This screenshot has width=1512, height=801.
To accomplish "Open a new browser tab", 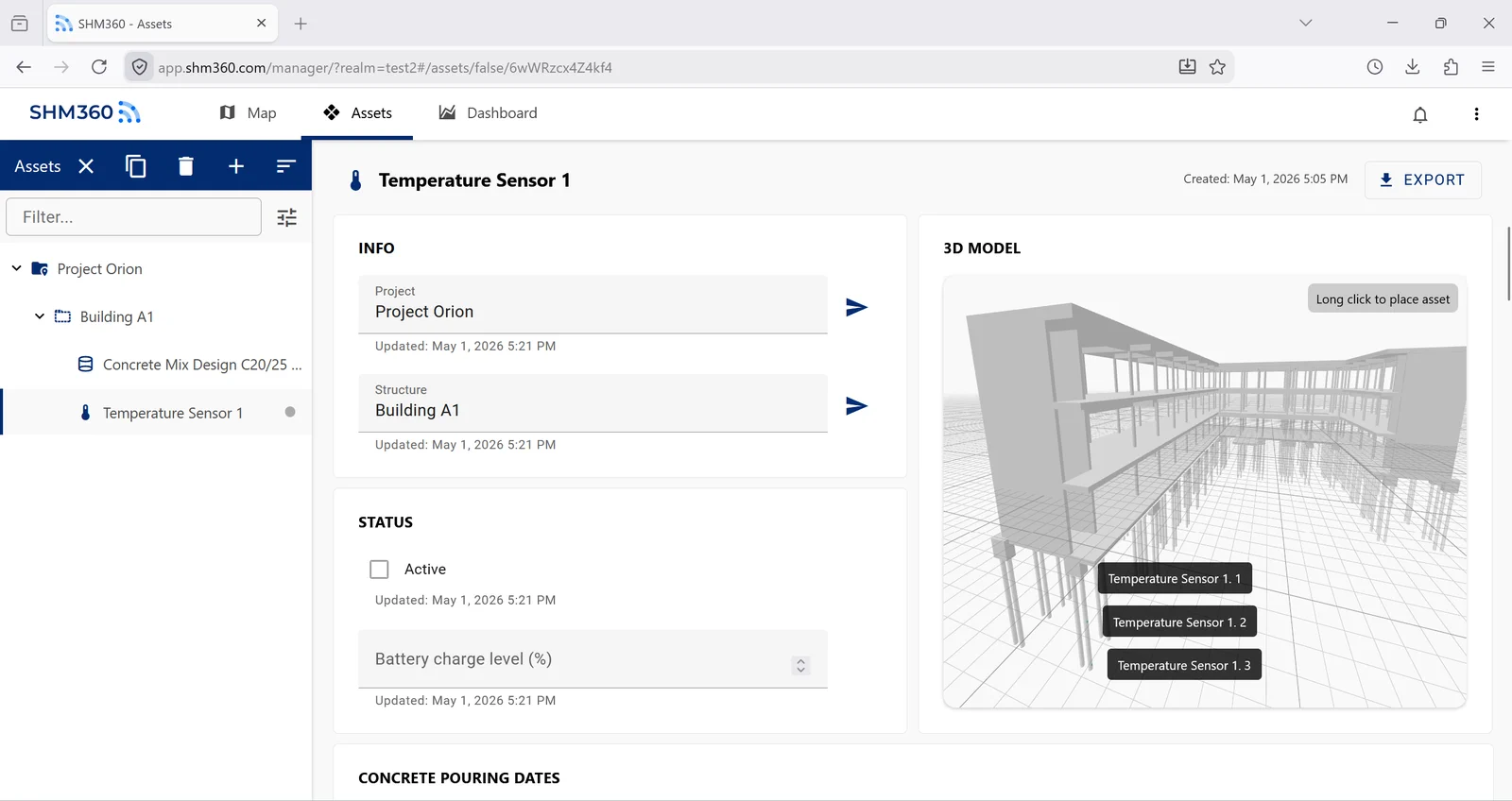I will 301,24.
